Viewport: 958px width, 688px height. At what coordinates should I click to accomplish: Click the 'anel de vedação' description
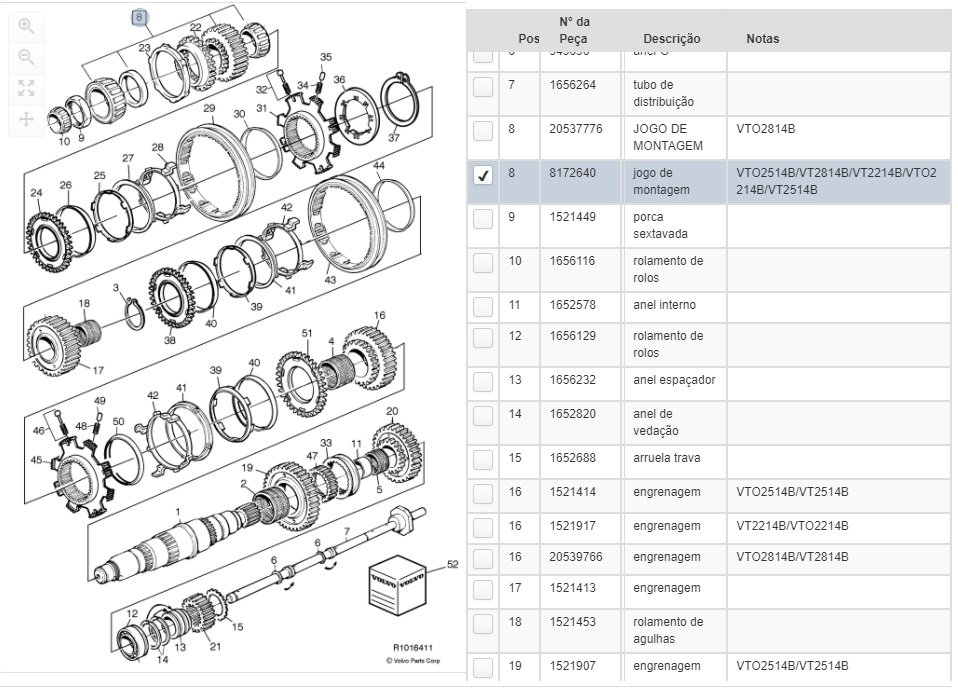(656, 422)
